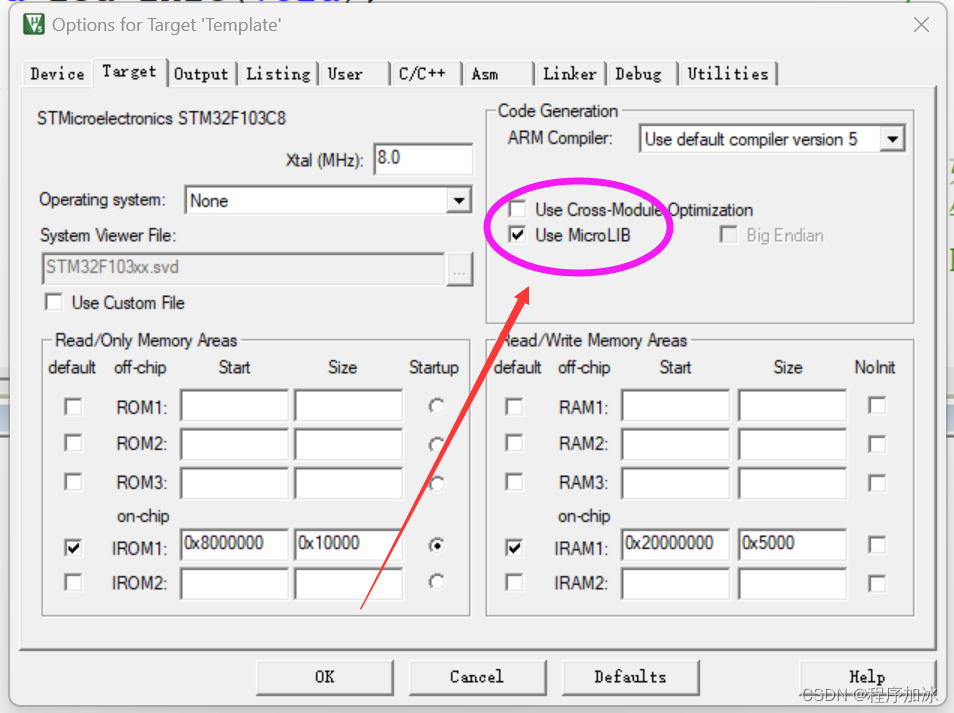This screenshot has height=713, width=954.
Task: Restore settings with Defaults button
Action: [630, 677]
